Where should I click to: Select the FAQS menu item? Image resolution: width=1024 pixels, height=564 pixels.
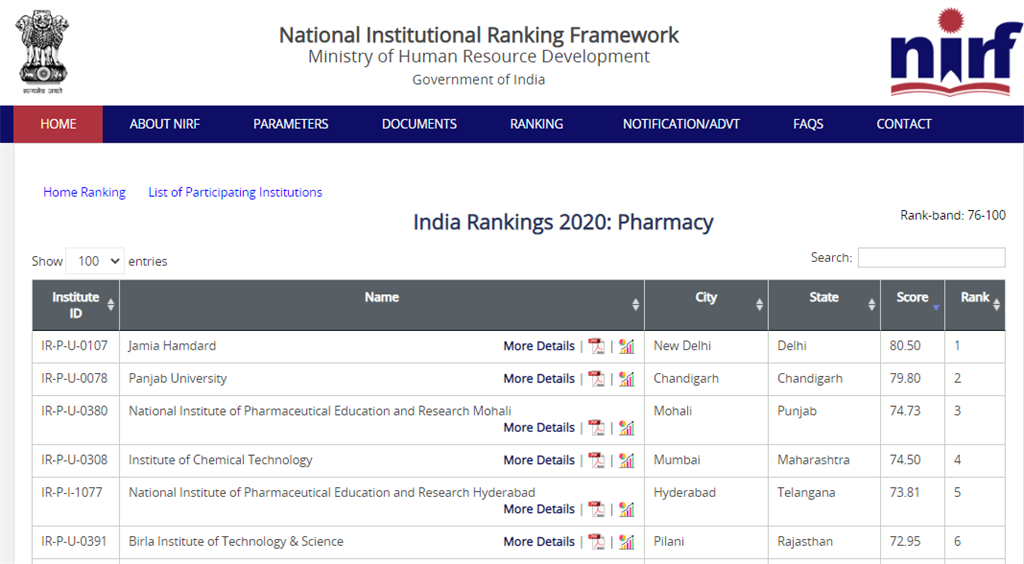tap(808, 124)
